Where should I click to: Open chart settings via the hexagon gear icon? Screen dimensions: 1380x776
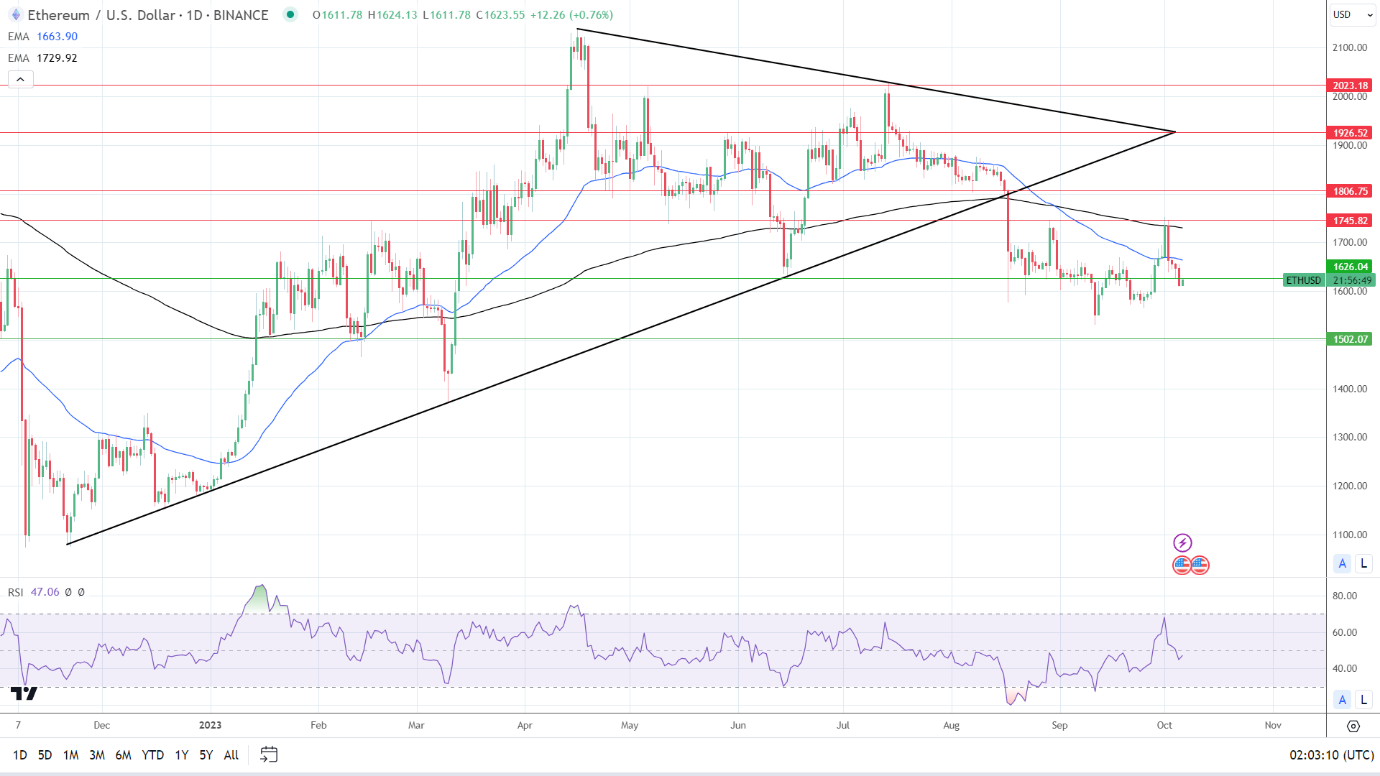pos(1353,726)
